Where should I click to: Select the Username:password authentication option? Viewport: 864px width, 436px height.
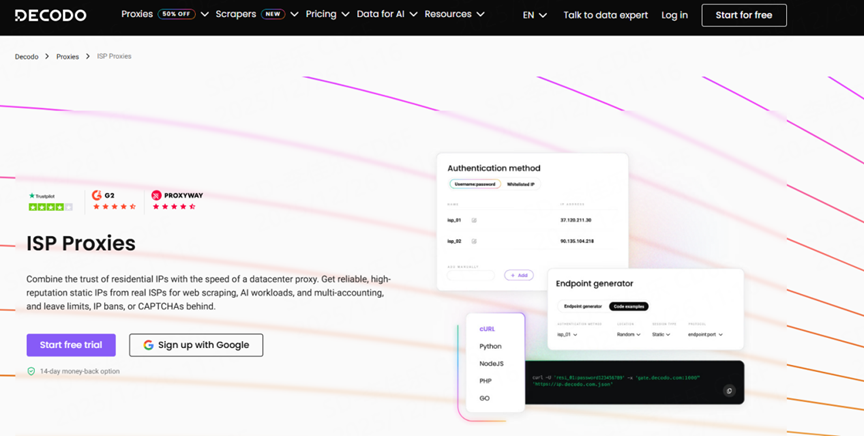[x=475, y=185]
